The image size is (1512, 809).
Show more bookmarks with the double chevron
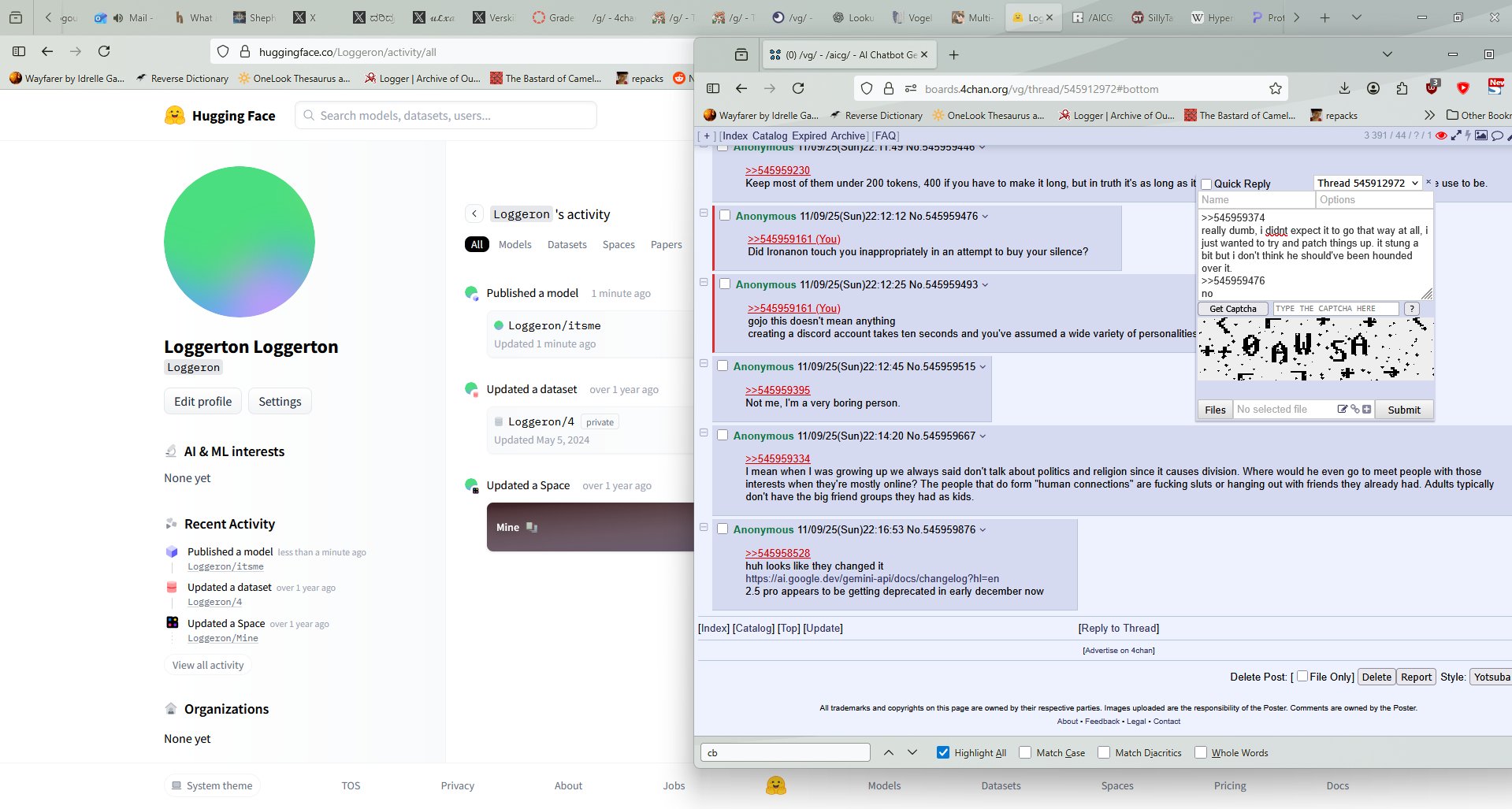(1430, 115)
